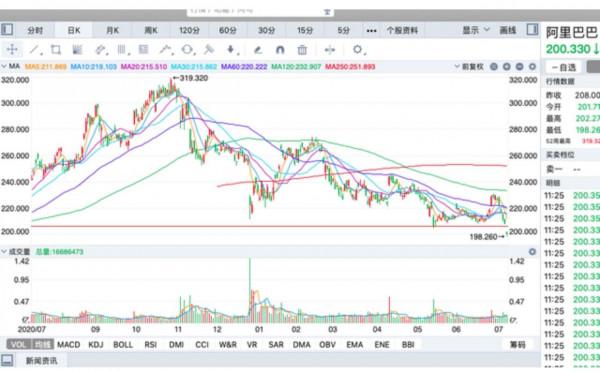Open the more periods ellipsis menu

tap(371, 31)
